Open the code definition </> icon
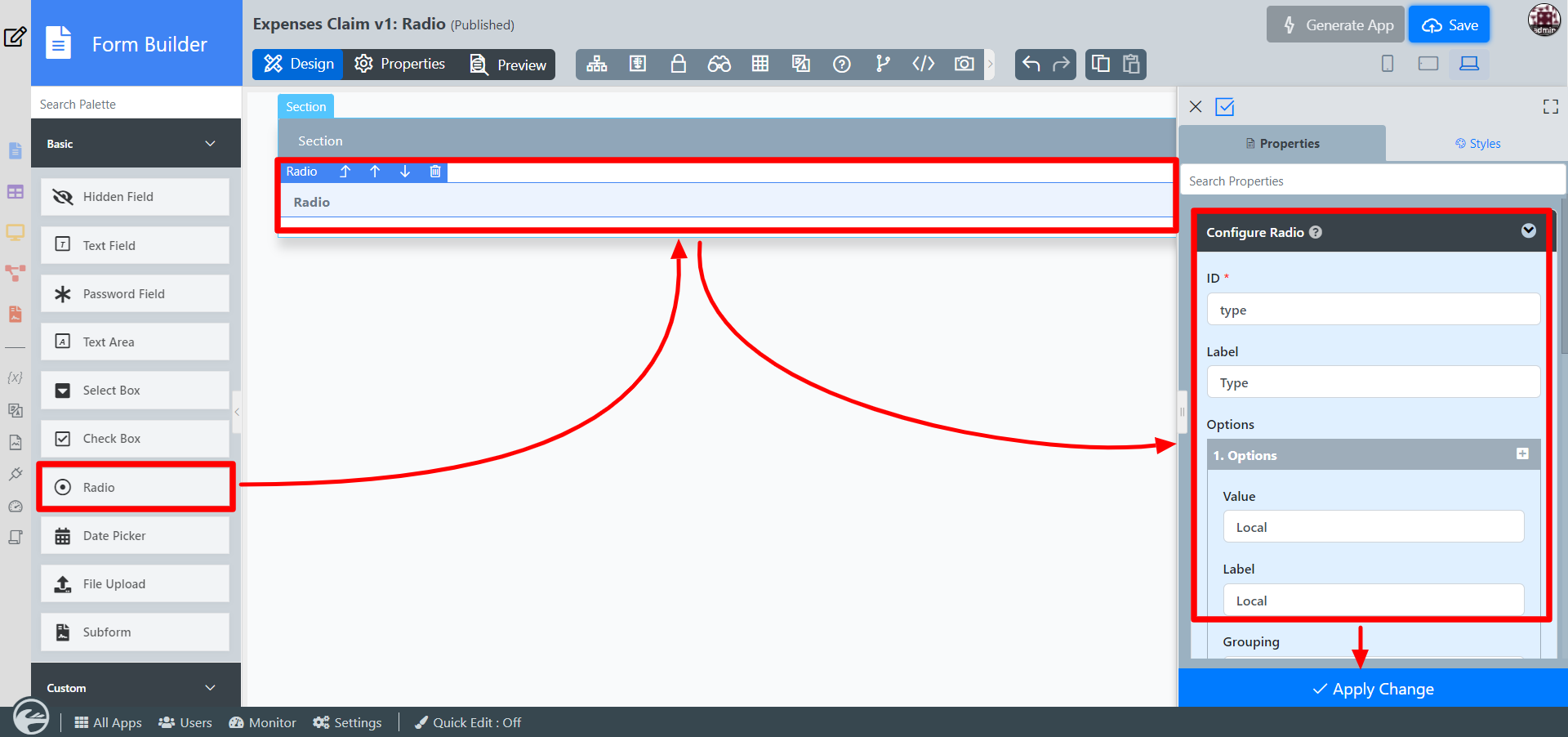The width and height of the screenshot is (1568, 737). pos(924,64)
